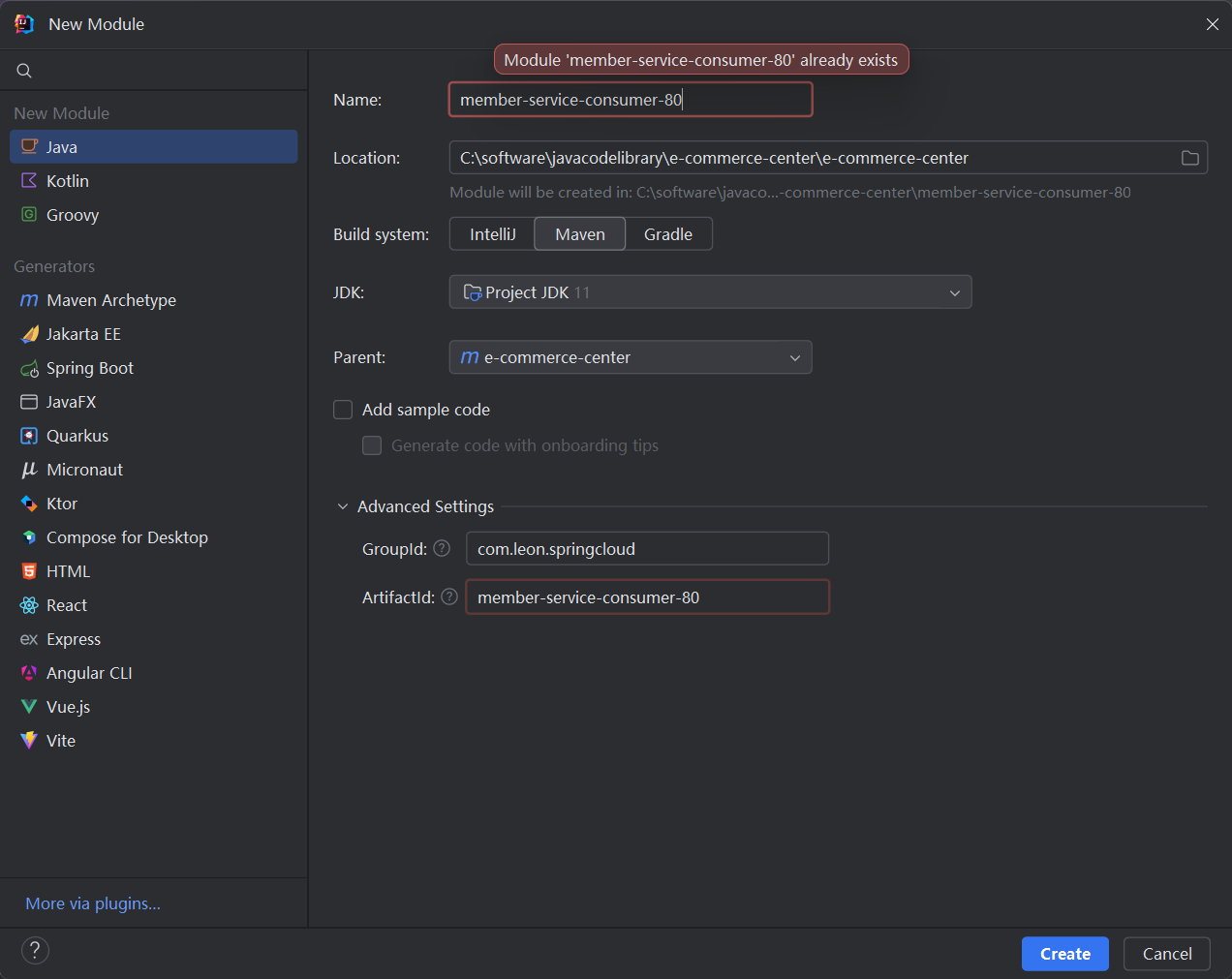Browse location using the folder icon
Screen dimensions: 1232x979
pos(1189,158)
